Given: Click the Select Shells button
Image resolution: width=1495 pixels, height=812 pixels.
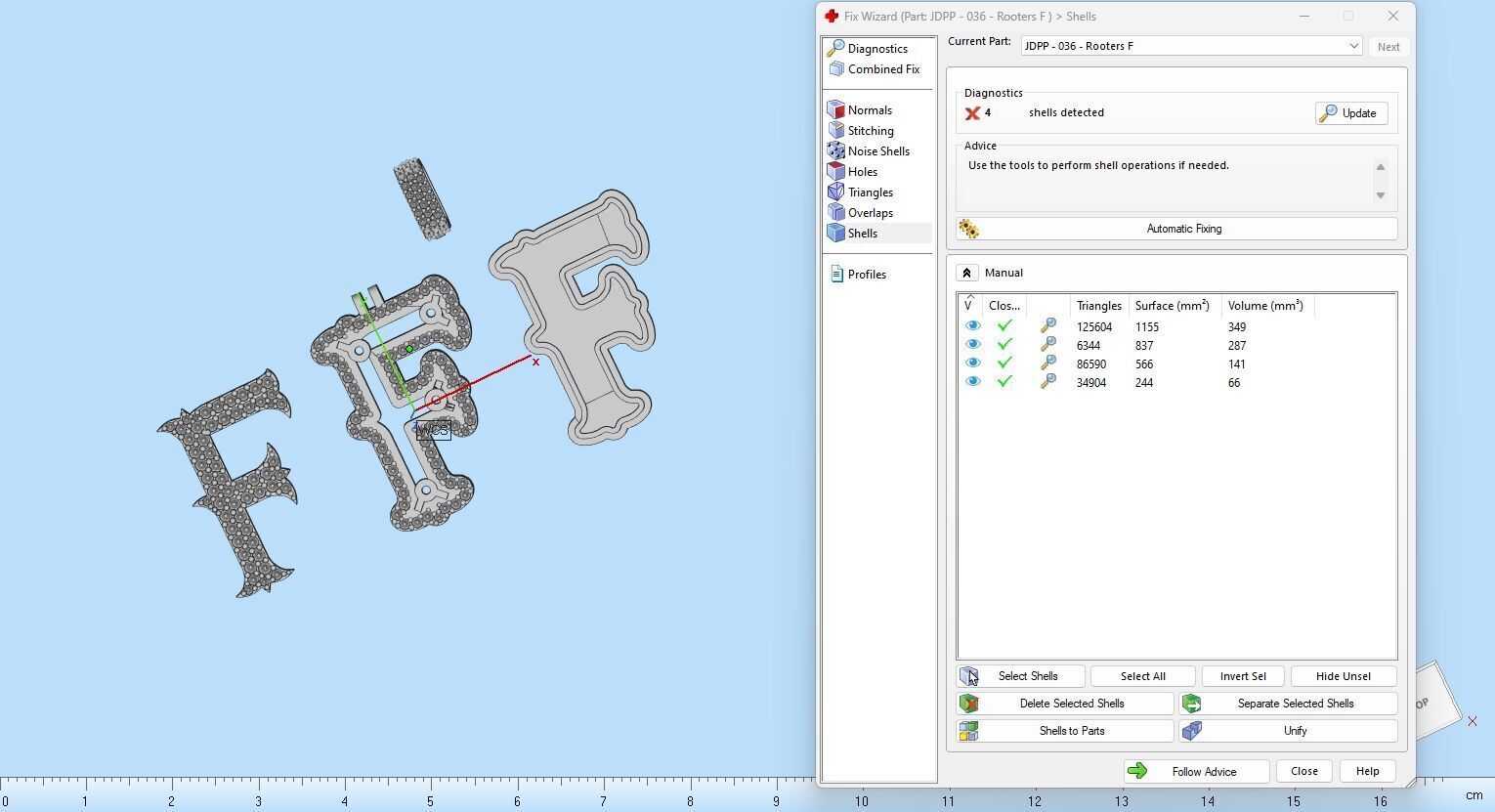Looking at the screenshot, I should [1020, 676].
